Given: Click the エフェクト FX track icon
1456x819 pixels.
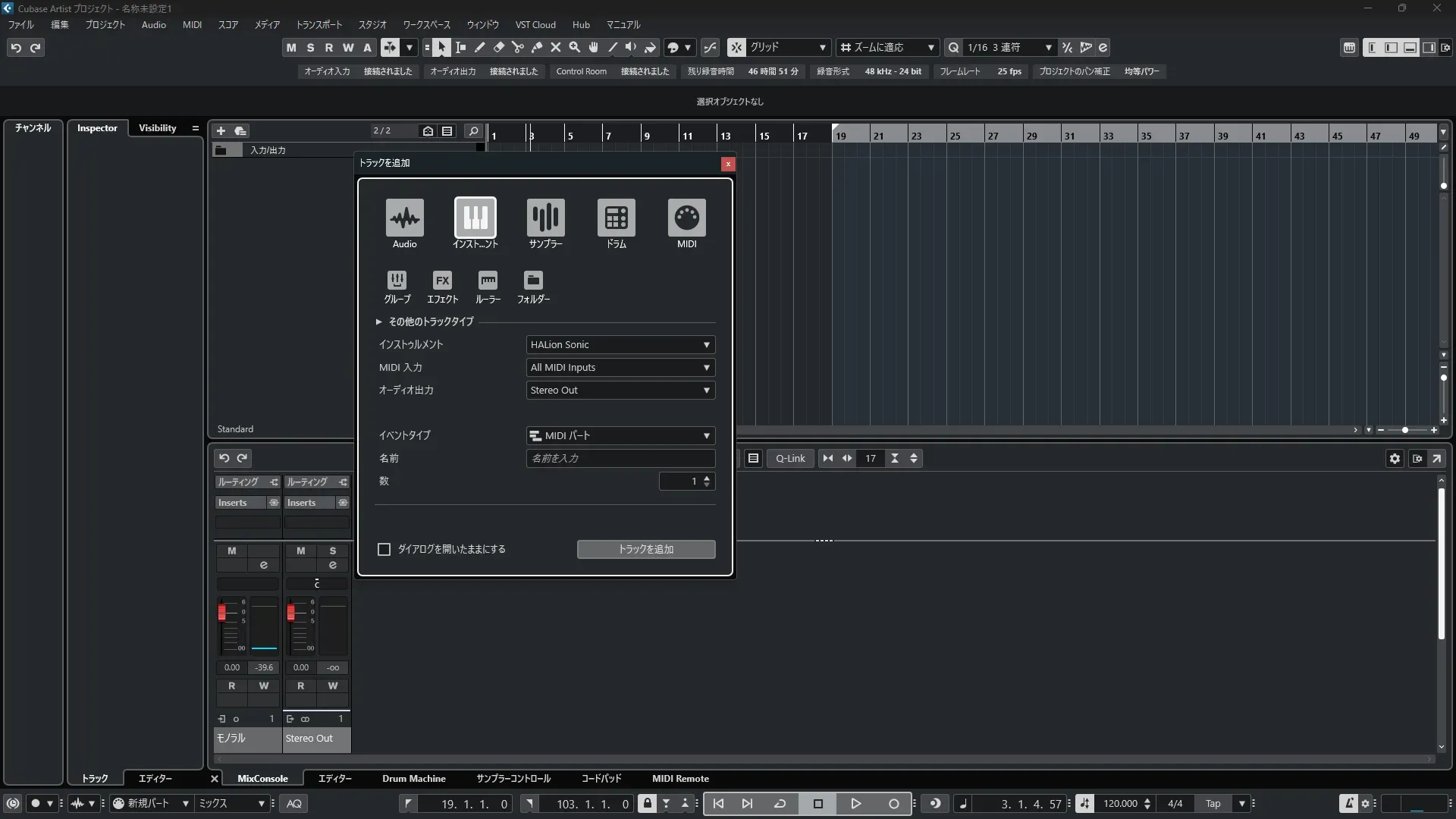Looking at the screenshot, I should click(x=442, y=281).
